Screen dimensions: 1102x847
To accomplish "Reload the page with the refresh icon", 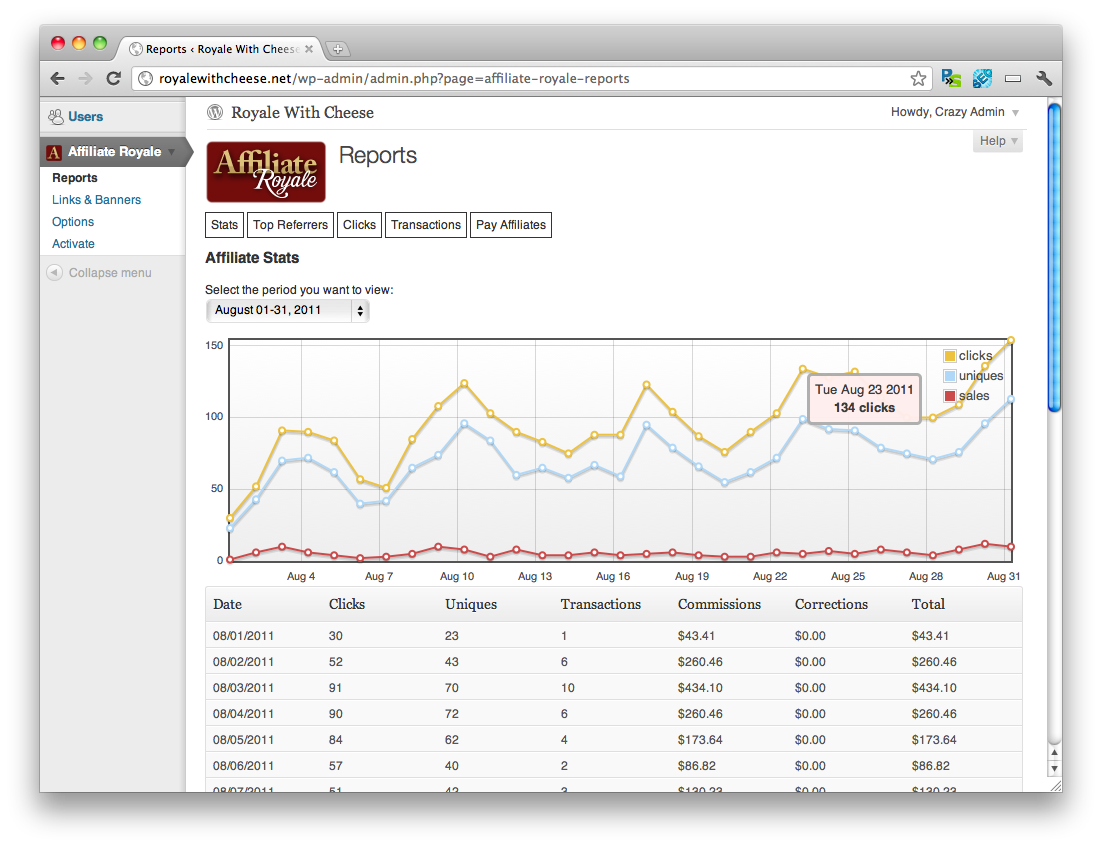I will pyautogui.click(x=113, y=77).
